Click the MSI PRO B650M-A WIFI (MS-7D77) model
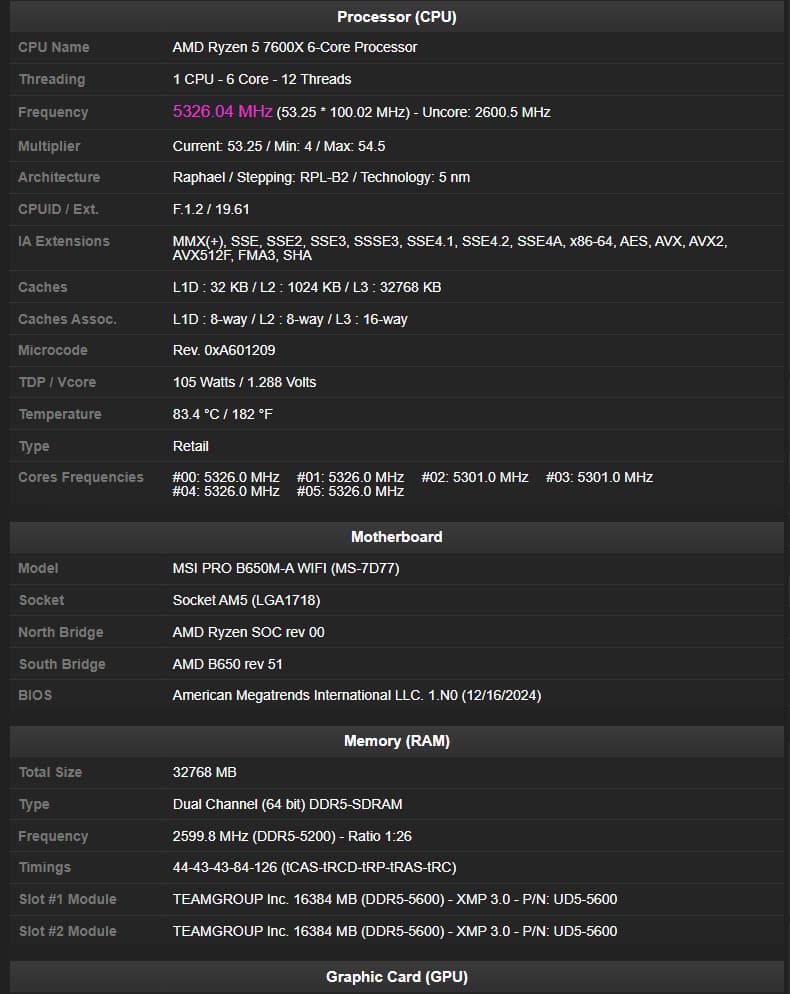Viewport: 790px width, 994px height. 286,569
